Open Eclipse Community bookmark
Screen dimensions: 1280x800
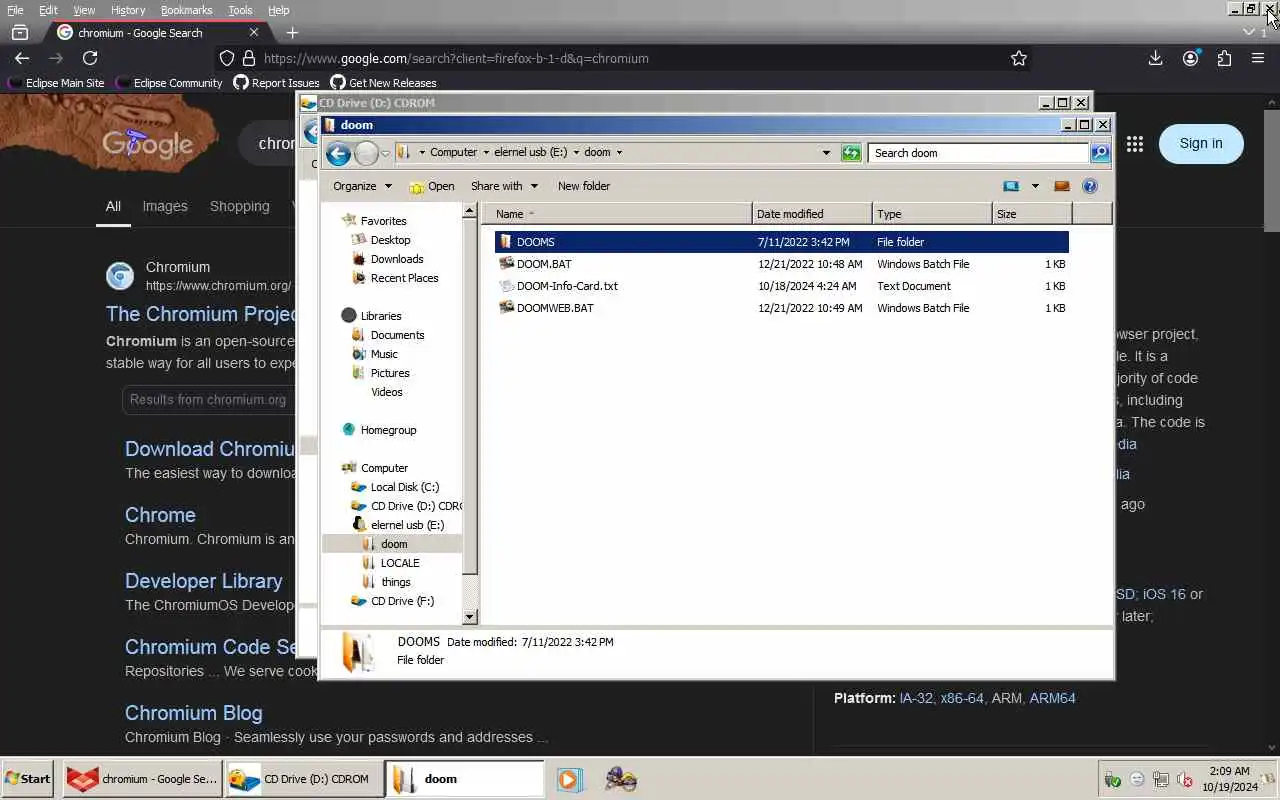pyautogui.click(x=169, y=83)
